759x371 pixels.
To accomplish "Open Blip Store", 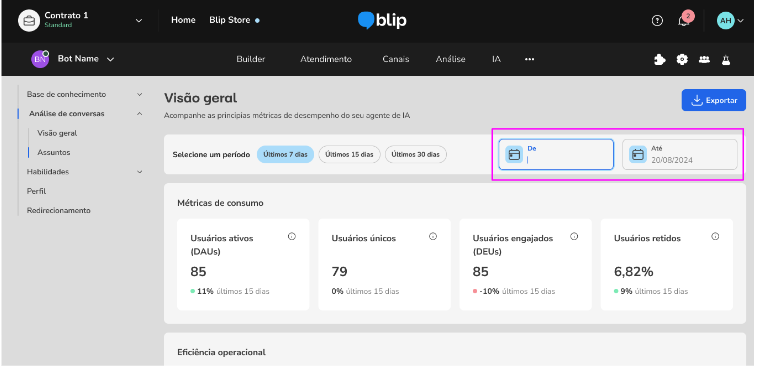I will 230,20.
